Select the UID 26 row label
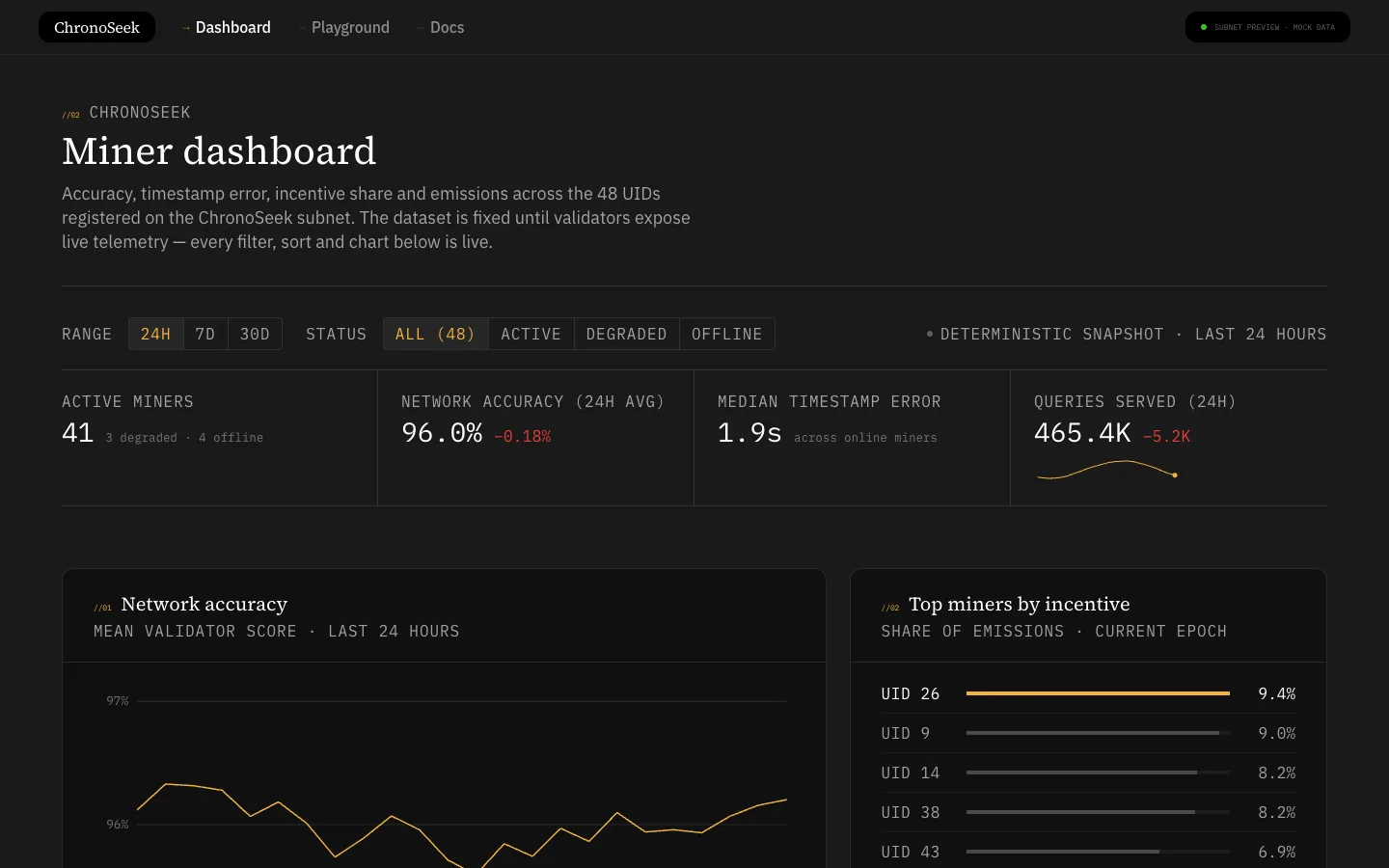The width and height of the screenshot is (1389, 868). [910, 694]
